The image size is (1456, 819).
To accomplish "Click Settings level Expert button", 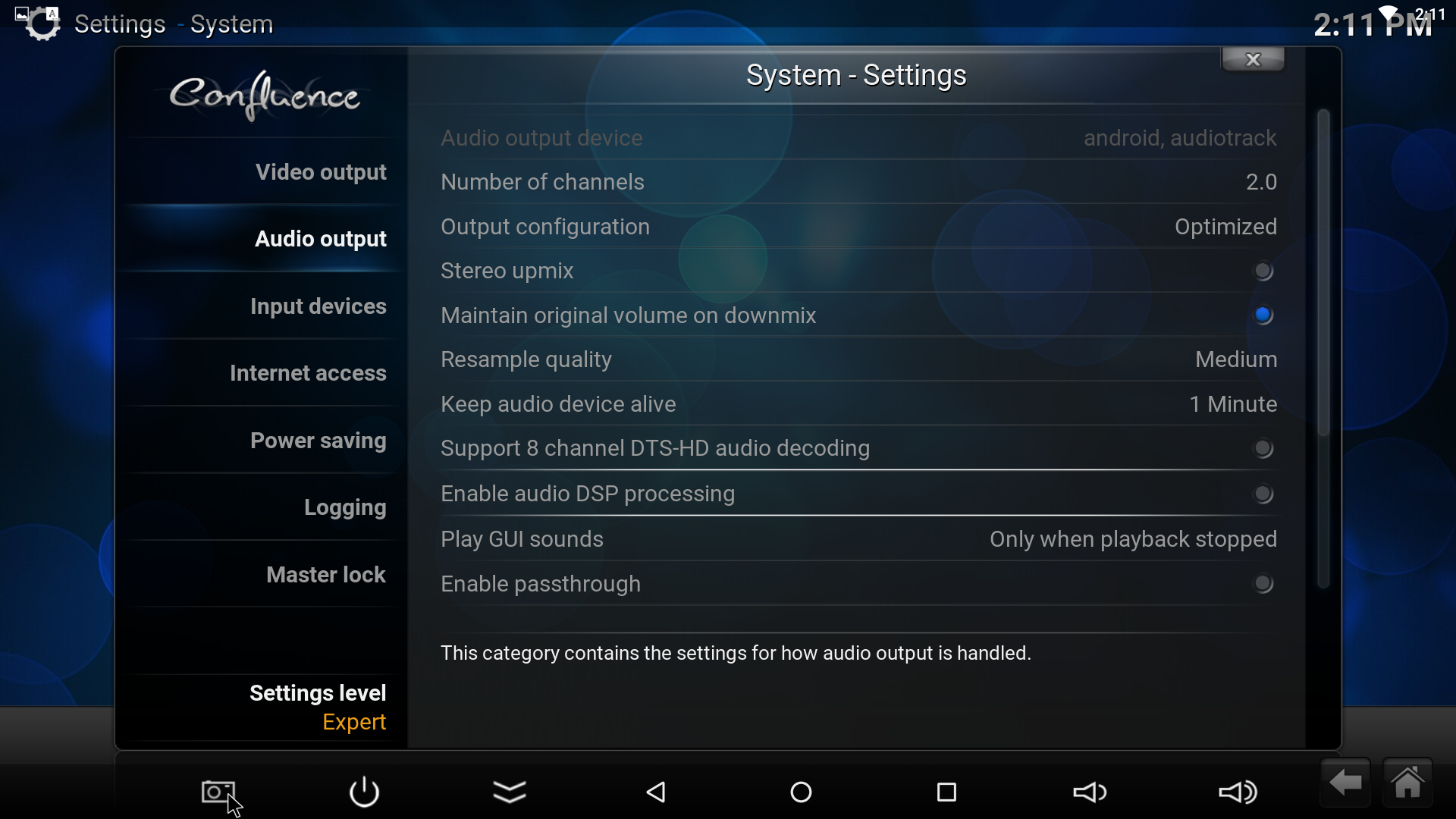I will 318,707.
